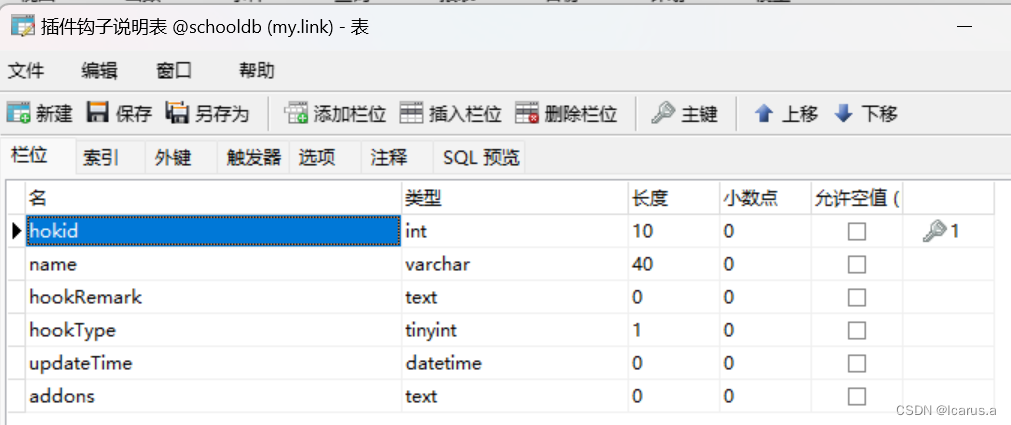Screen dimensions: 1011x425
Task: Select the name field cell
Action: pos(213,264)
